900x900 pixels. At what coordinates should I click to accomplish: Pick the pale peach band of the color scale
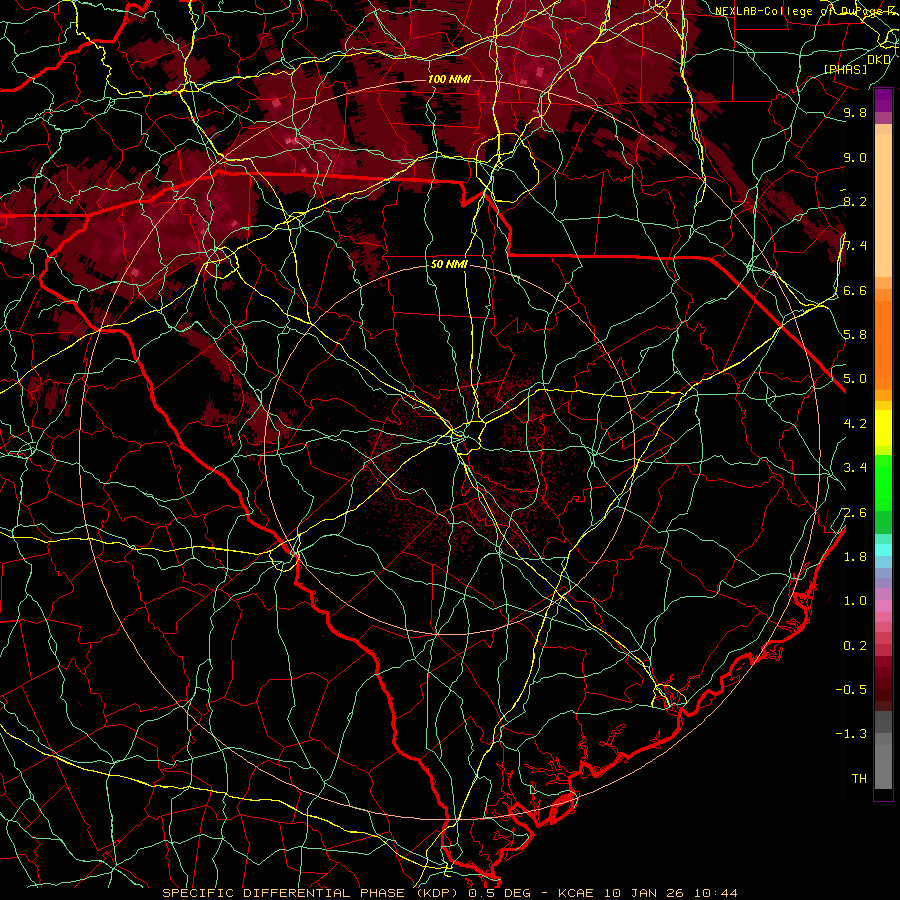[883, 205]
